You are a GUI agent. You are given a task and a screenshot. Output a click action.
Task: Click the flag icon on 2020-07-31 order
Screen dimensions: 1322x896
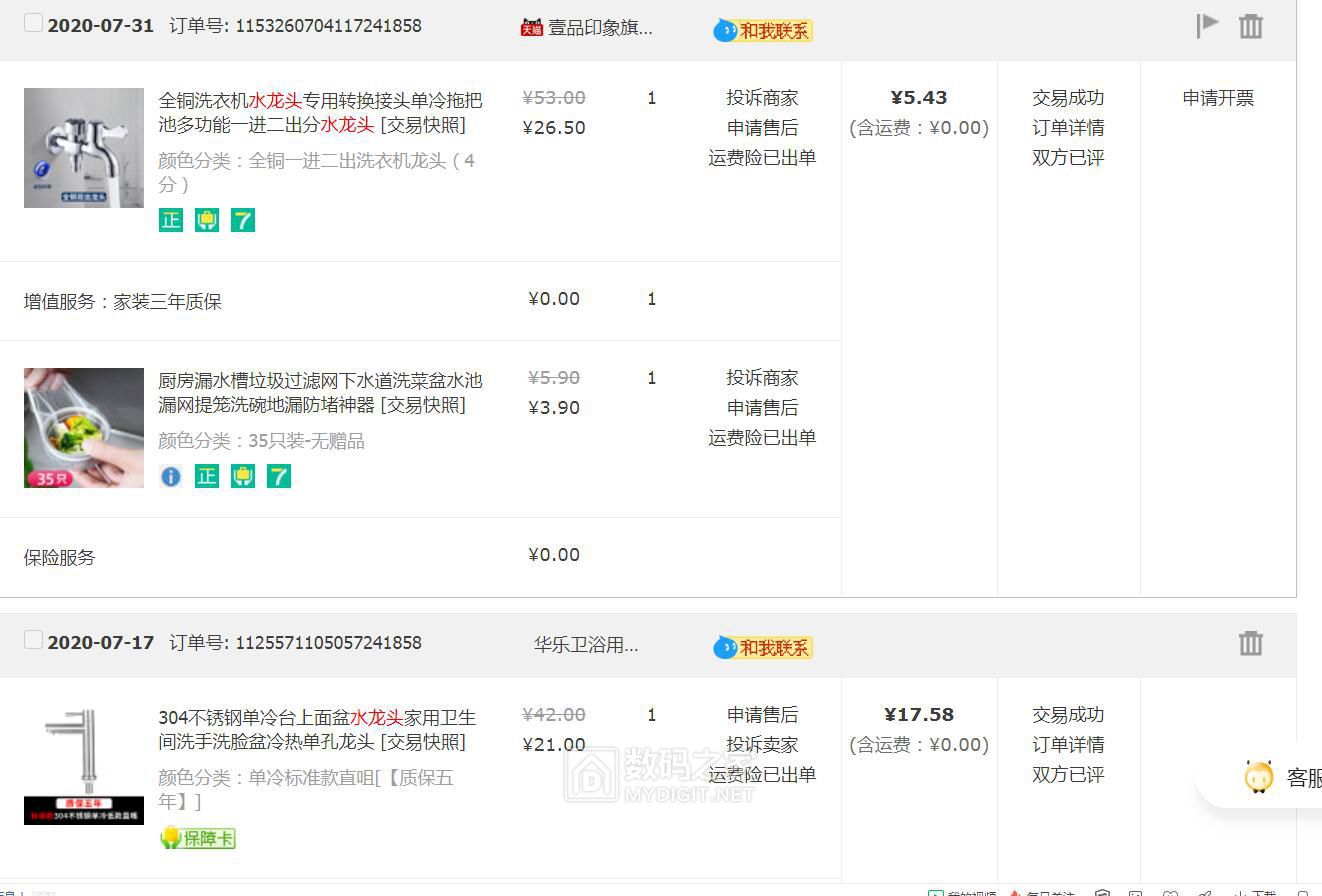pos(1207,25)
